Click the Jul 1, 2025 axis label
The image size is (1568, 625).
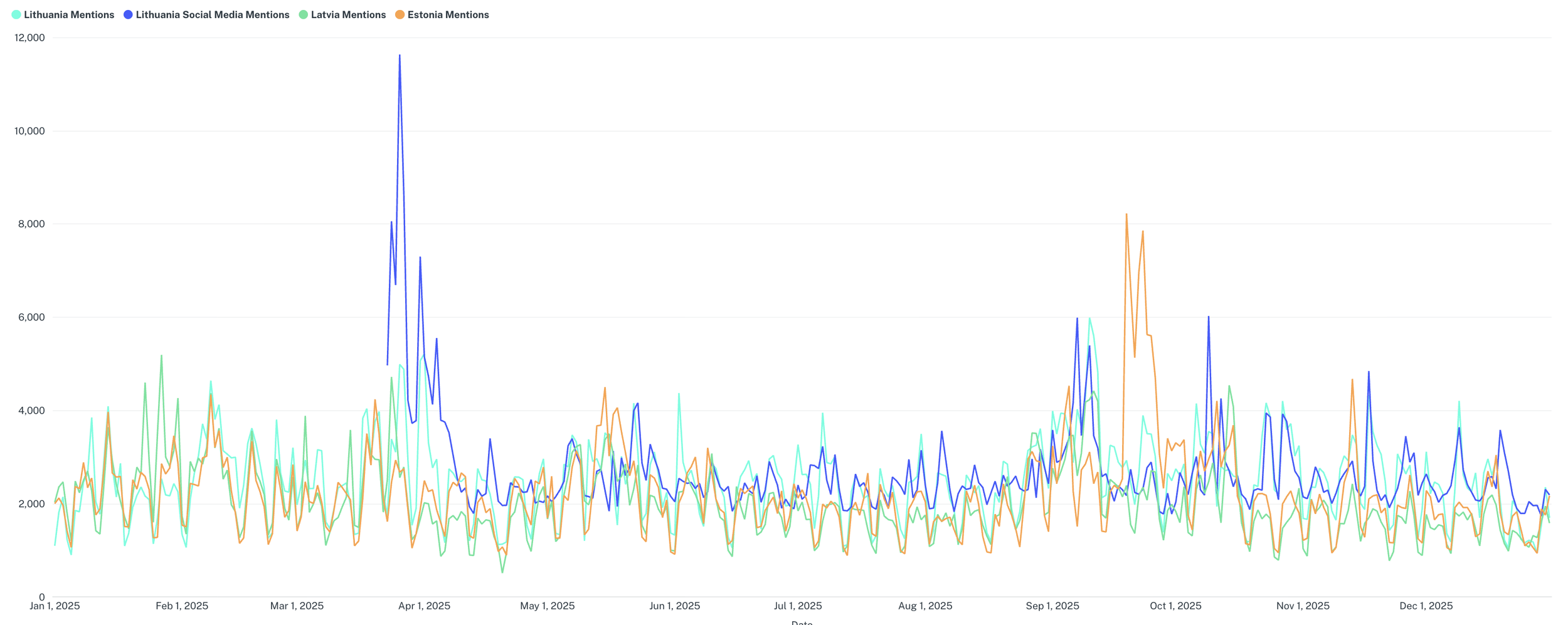tap(798, 606)
